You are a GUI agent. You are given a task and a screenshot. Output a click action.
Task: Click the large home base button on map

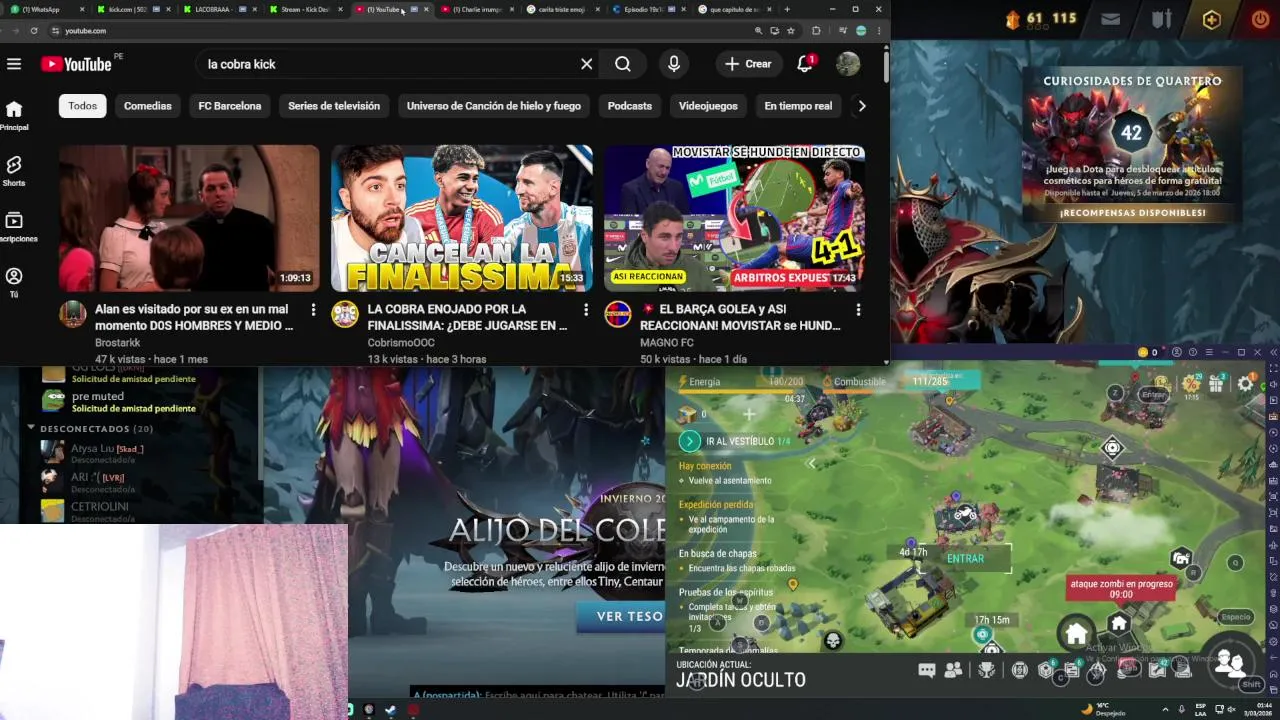coord(1076,633)
